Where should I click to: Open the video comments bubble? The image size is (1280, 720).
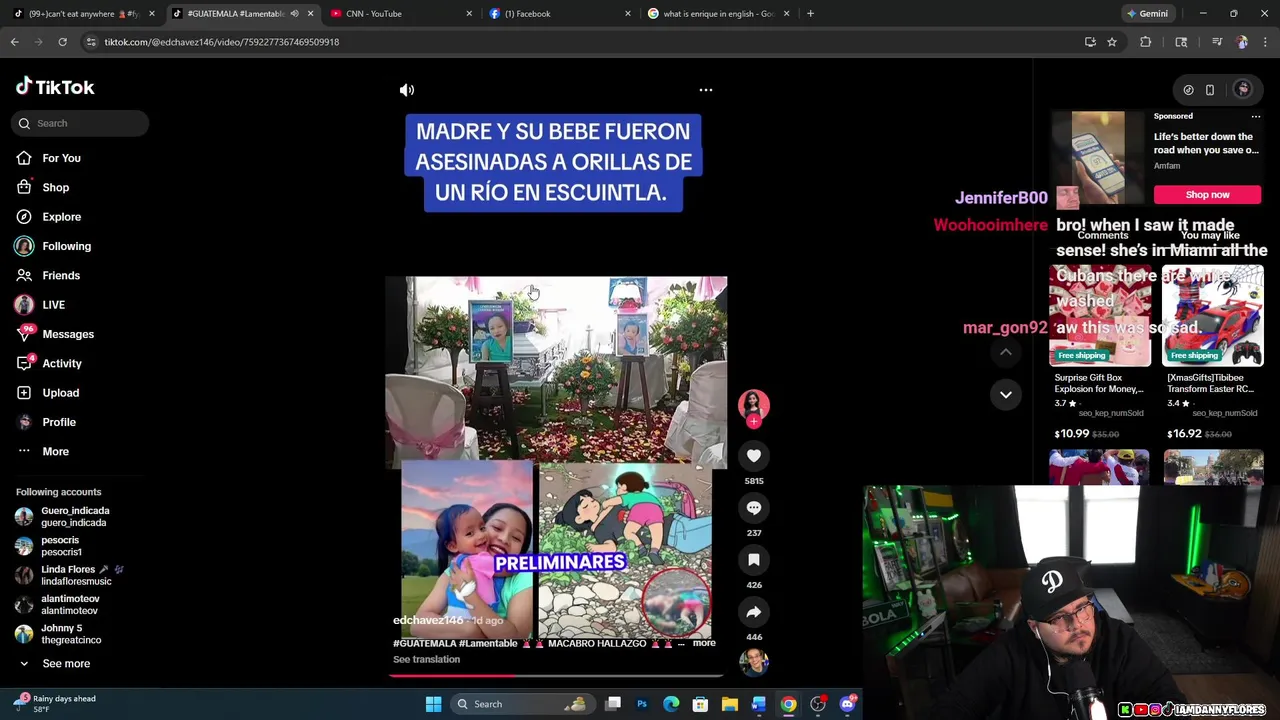[x=754, y=508]
